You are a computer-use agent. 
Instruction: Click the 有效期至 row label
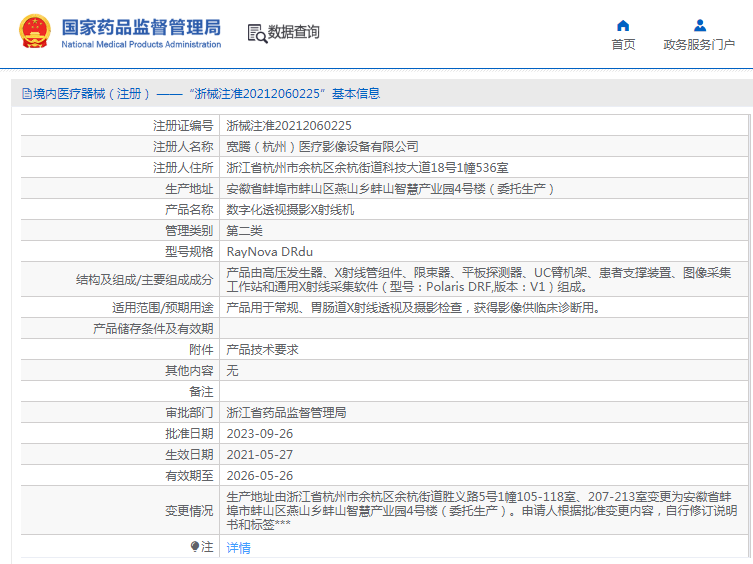click(x=189, y=476)
